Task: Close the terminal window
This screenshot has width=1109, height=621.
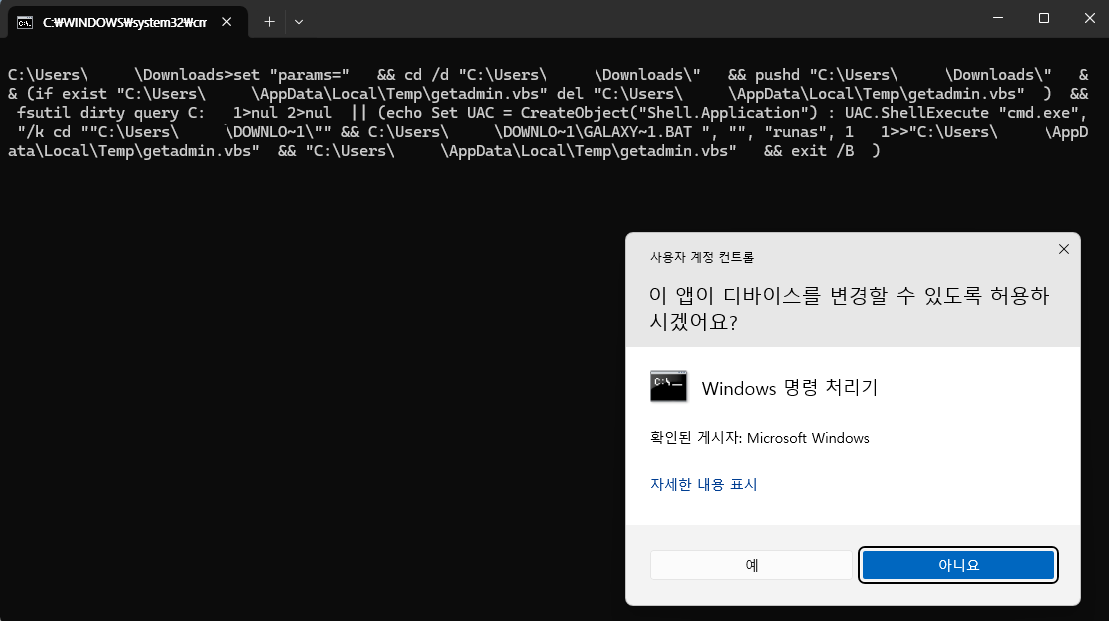Action: 1089,18
